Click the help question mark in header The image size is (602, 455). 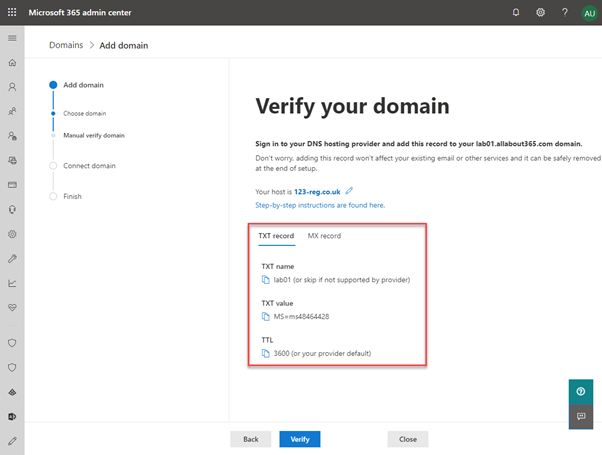click(x=564, y=12)
